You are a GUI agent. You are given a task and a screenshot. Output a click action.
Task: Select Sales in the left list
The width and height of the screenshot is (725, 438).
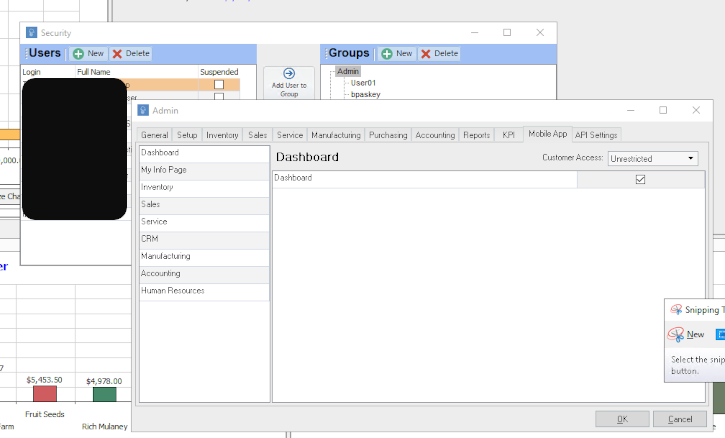click(x=204, y=204)
